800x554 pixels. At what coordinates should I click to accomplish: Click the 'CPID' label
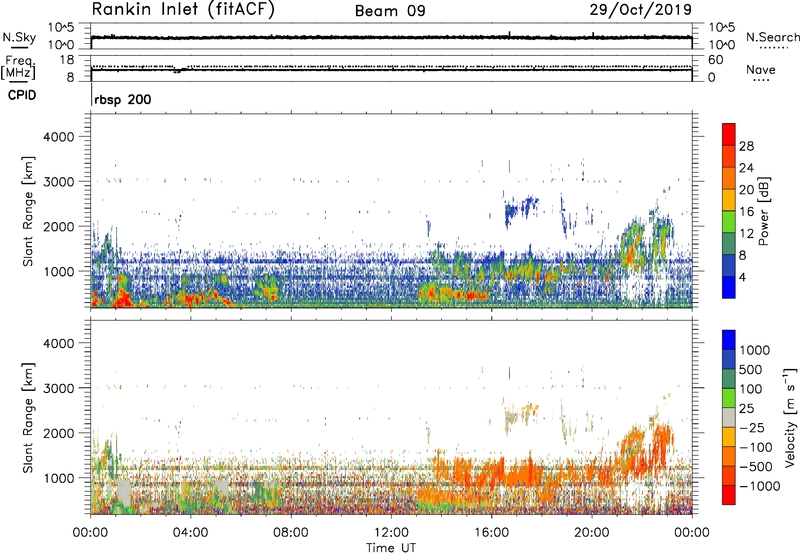pyautogui.click(x=22, y=95)
